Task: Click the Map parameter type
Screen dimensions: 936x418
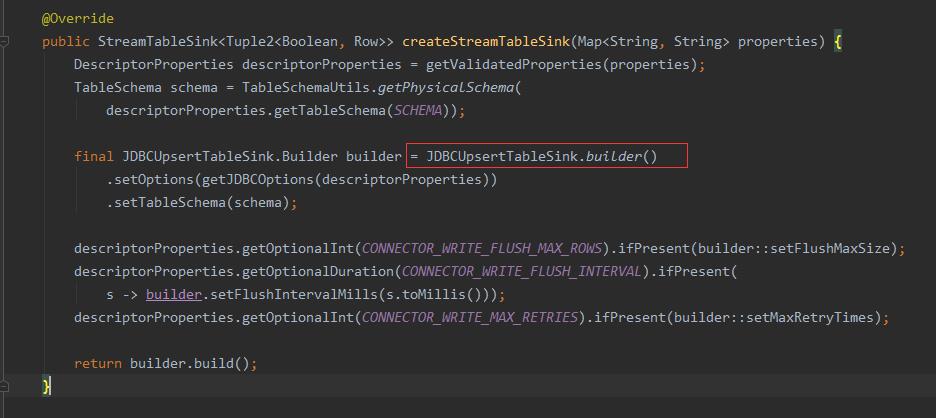Action: pyautogui.click(x=590, y=42)
